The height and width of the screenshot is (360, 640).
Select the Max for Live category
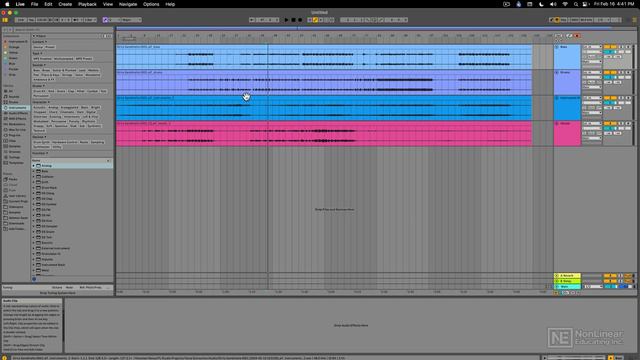pyautogui.click(x=17, y=130)
